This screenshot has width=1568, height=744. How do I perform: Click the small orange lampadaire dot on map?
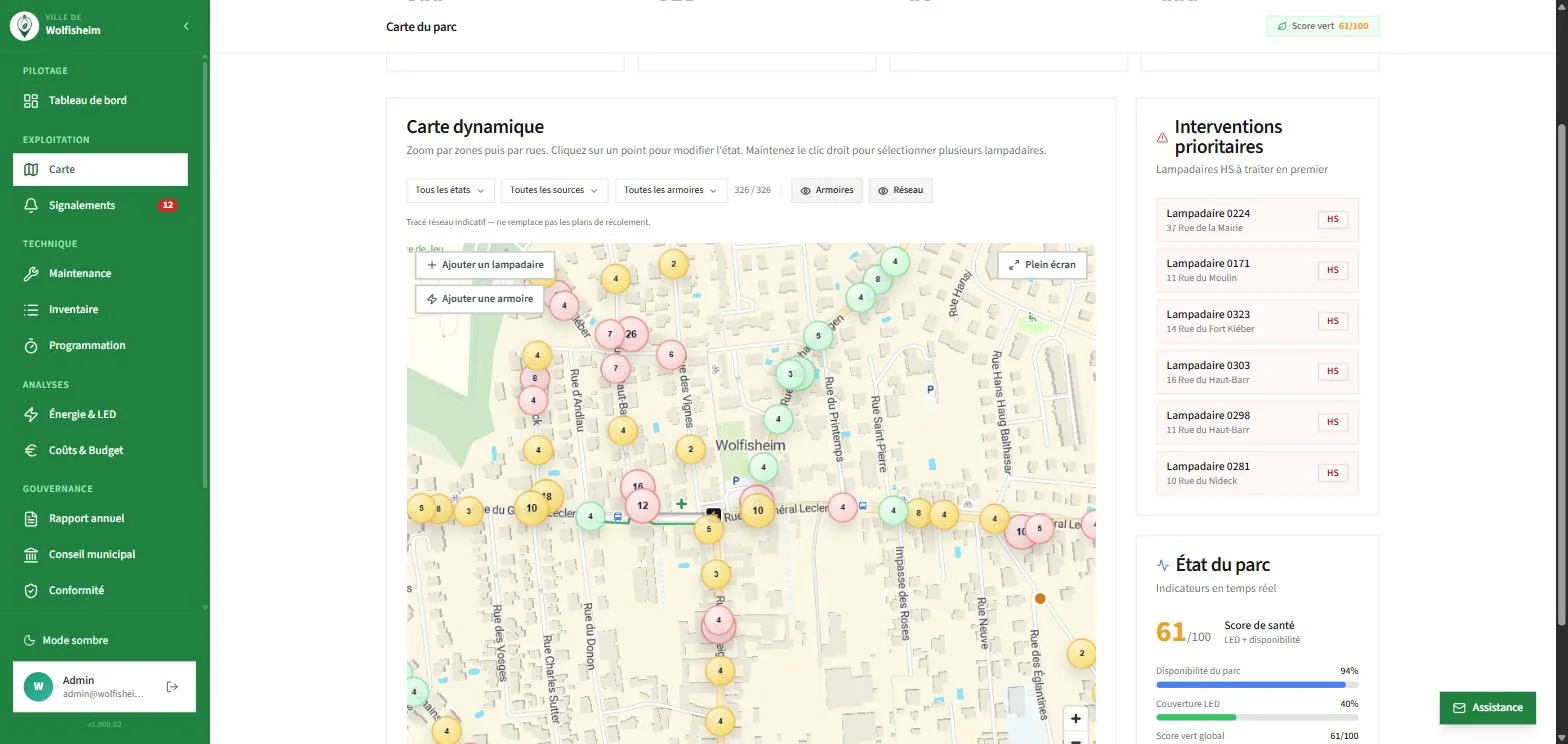coord(1040,599)
